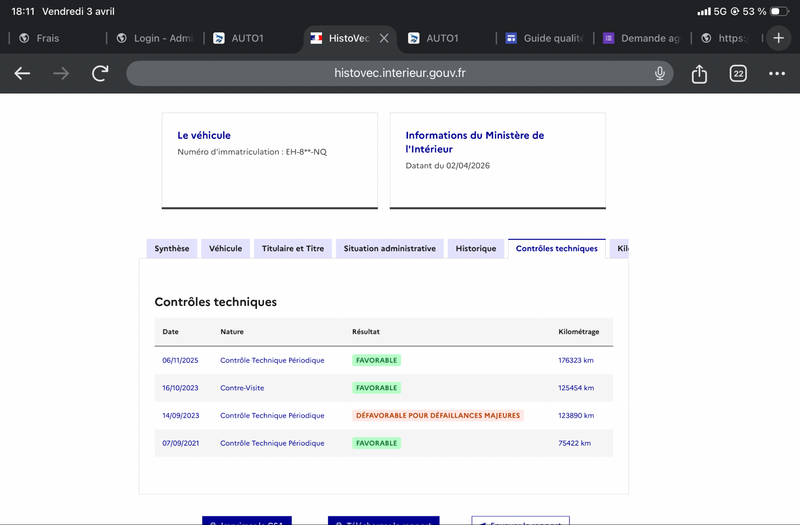Tap the microphone voice search icon
800x525 pixels.
coord(660,74)
